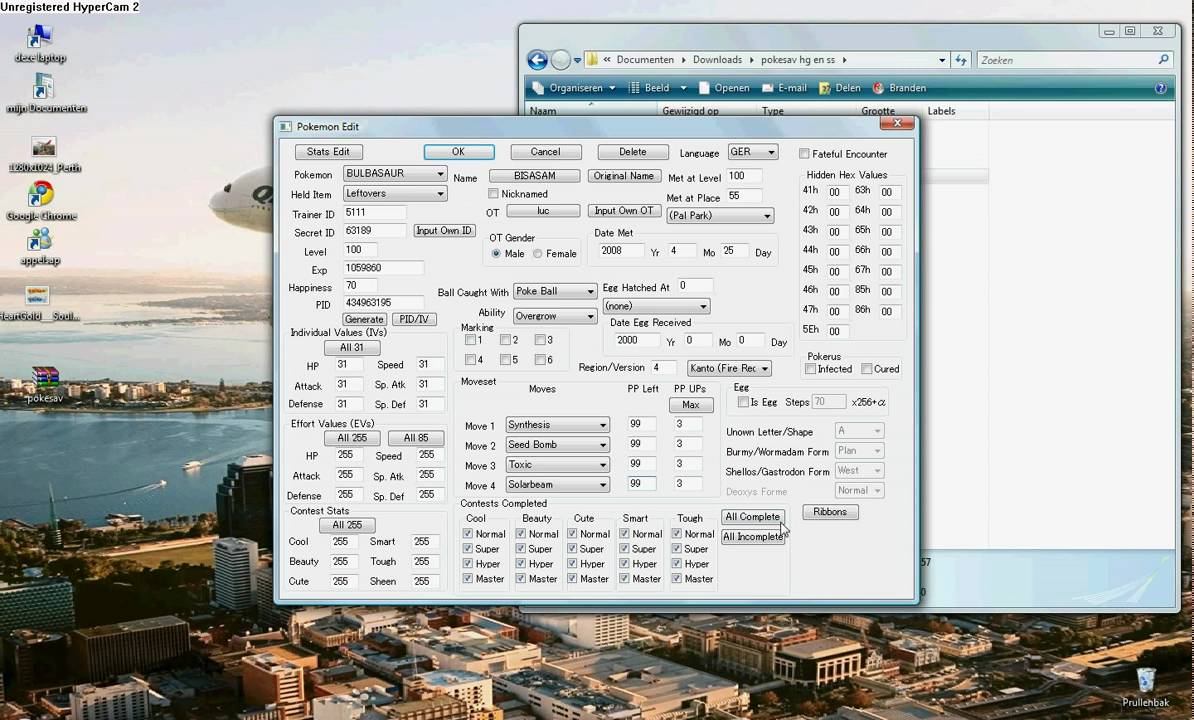Select the 'appelsap' desktop shortcut

(x=40, y=247)
